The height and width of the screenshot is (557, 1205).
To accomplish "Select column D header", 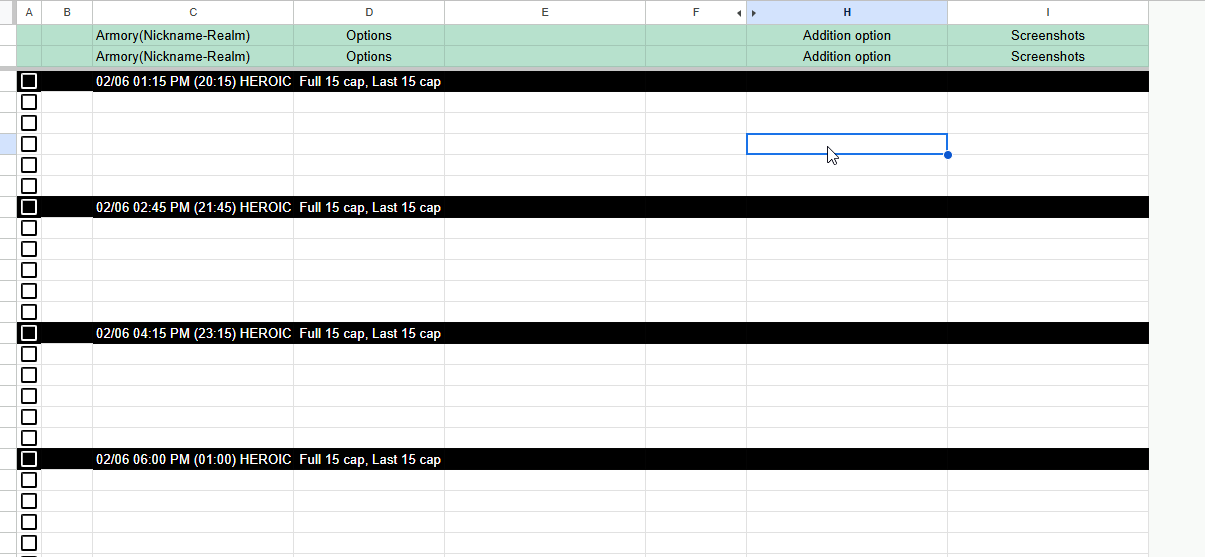I will (369, 12).
